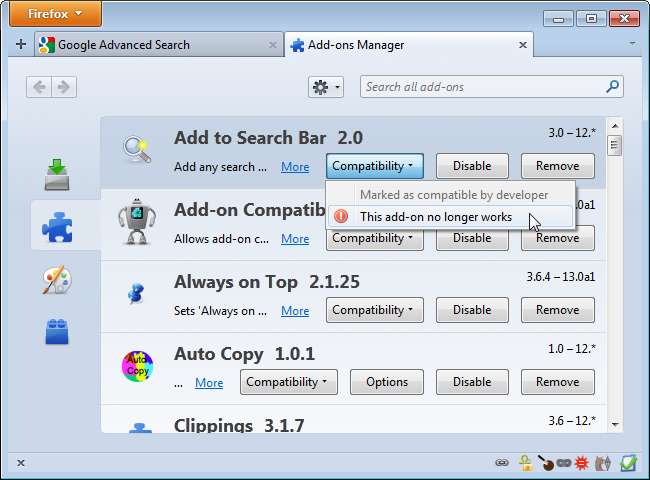650x480 pixels.
Task: Remove the Auto Copy add-on
Action: coord(558,382)
